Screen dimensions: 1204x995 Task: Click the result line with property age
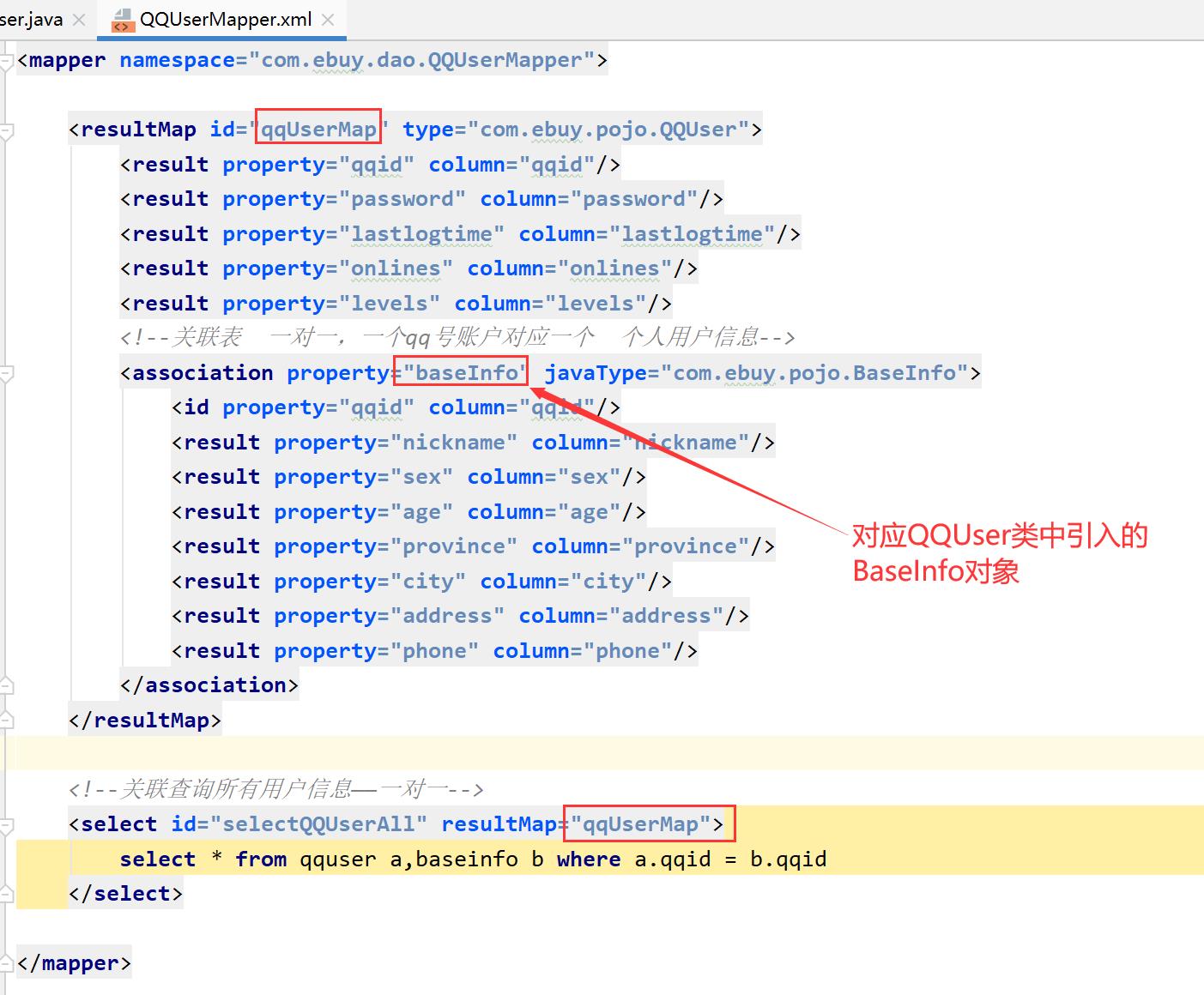pos(408,512)
